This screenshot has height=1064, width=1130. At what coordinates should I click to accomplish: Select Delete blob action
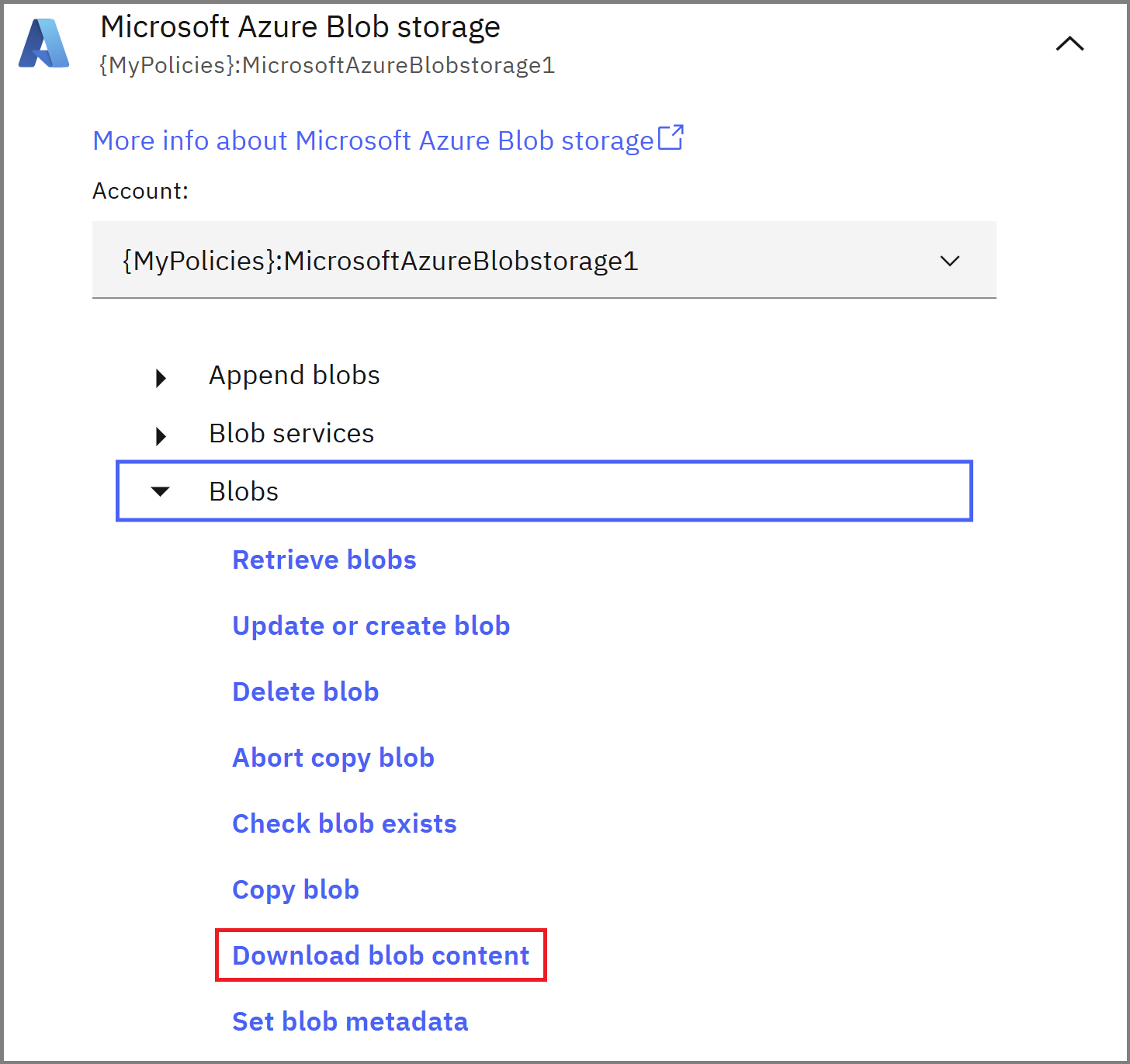pyautogui.click(x=306, y=691)
